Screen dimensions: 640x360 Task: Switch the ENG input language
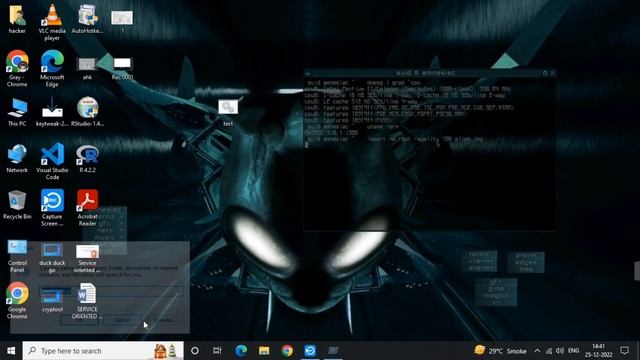(x=573, y=351)
